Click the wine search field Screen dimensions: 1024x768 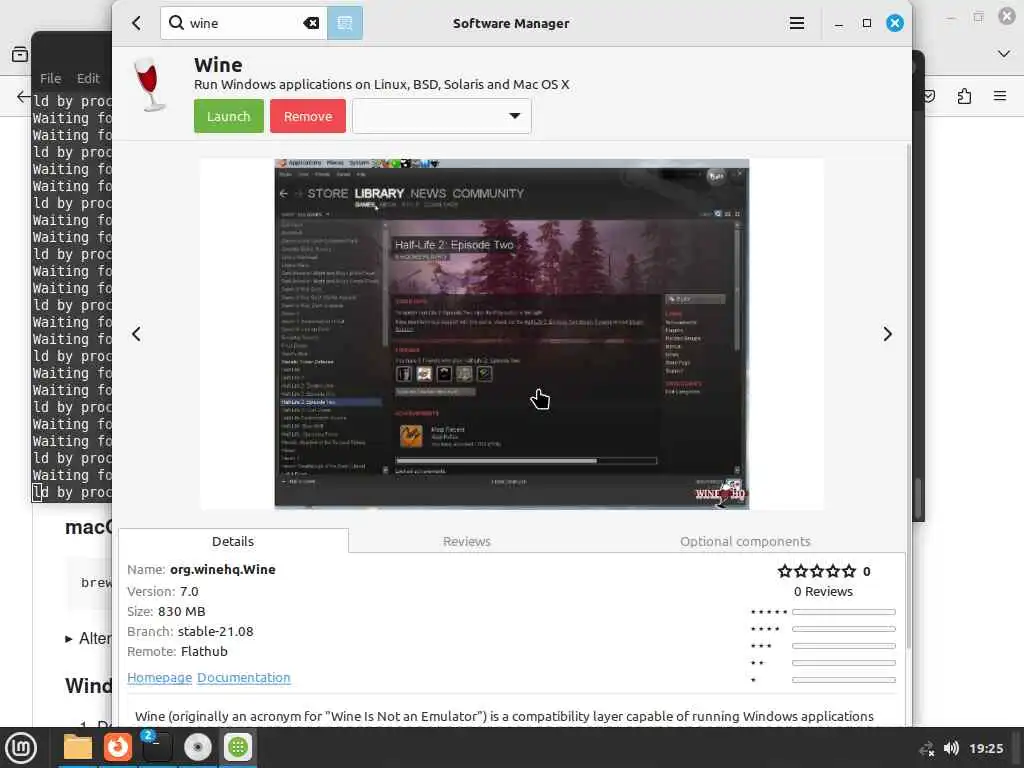coord(244,24)
